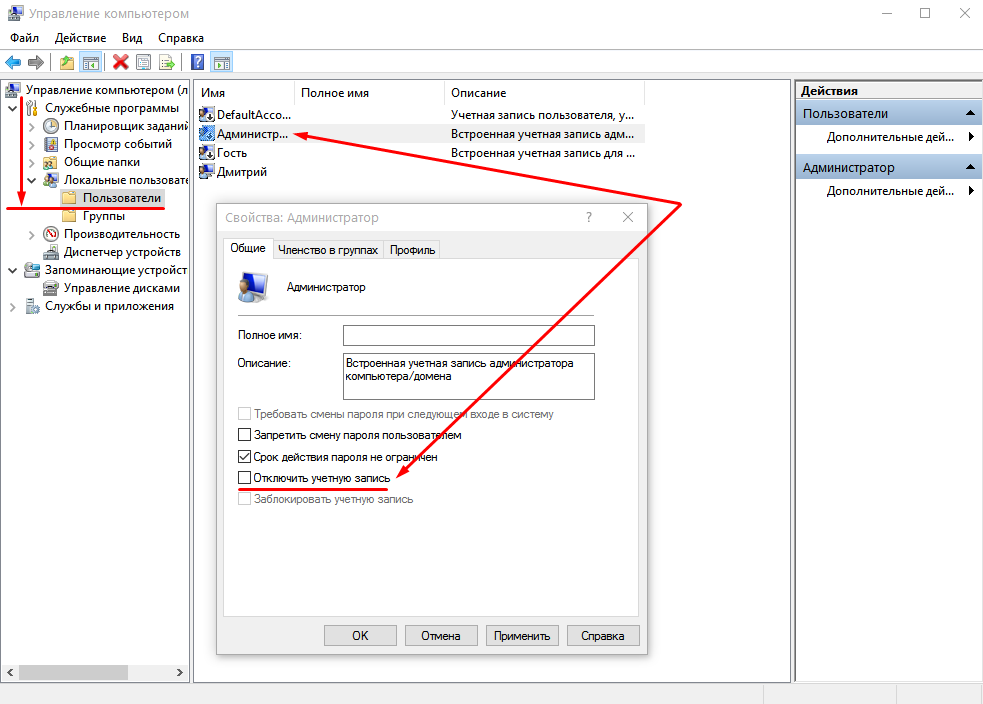Expand the Службы и приложения node

13,307
